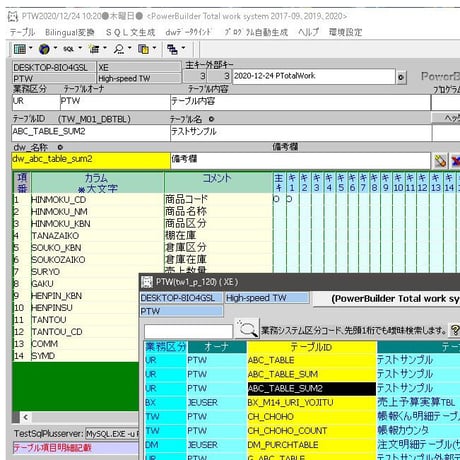
Task: Click the 2020-12-24 PTotalWork field
Action: tap(314, 76)
